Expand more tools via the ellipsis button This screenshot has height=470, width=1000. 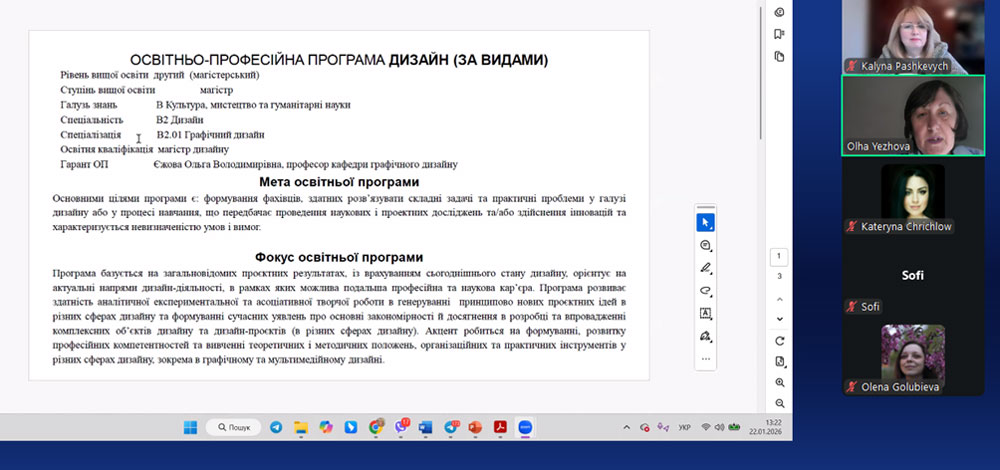pos(706,358)
